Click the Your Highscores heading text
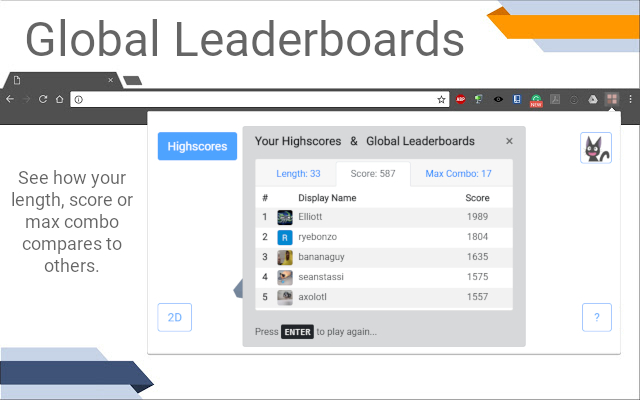 (x=298, y=141)
